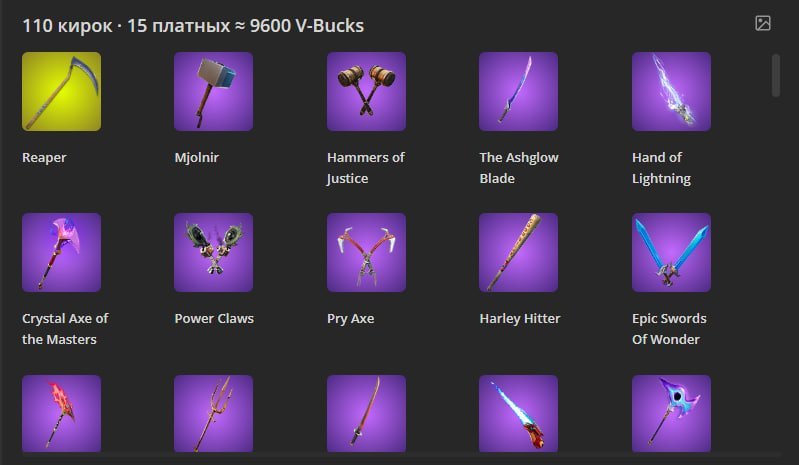The height and width of the screenshot is (465, 799).
Task: Click the Mjolnir name label
Action: 197,158
